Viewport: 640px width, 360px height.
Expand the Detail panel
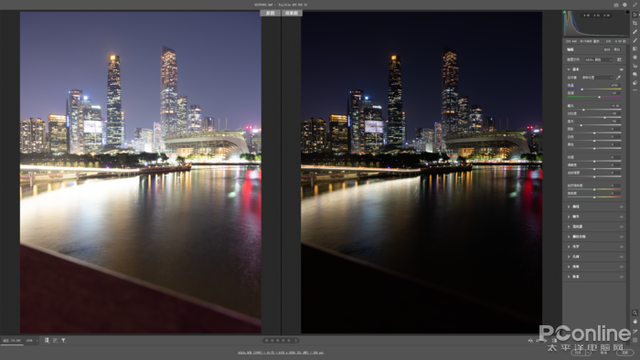tap(569, 217)
